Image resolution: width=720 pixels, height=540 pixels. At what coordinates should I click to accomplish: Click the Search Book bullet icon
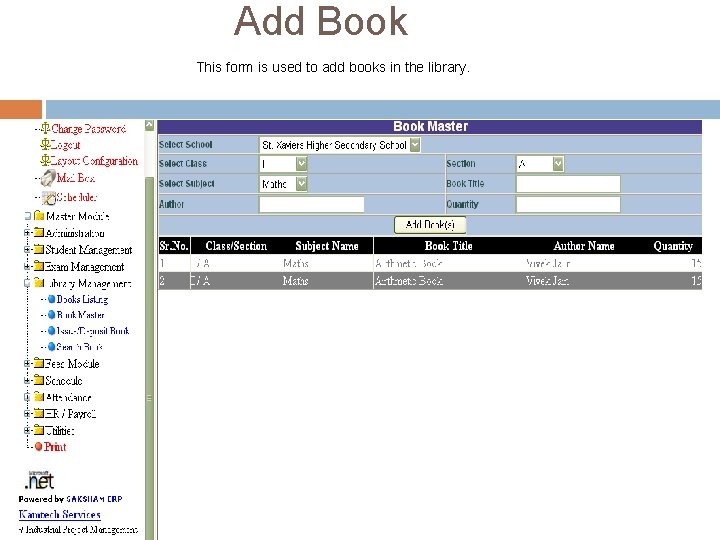point(51,347)
